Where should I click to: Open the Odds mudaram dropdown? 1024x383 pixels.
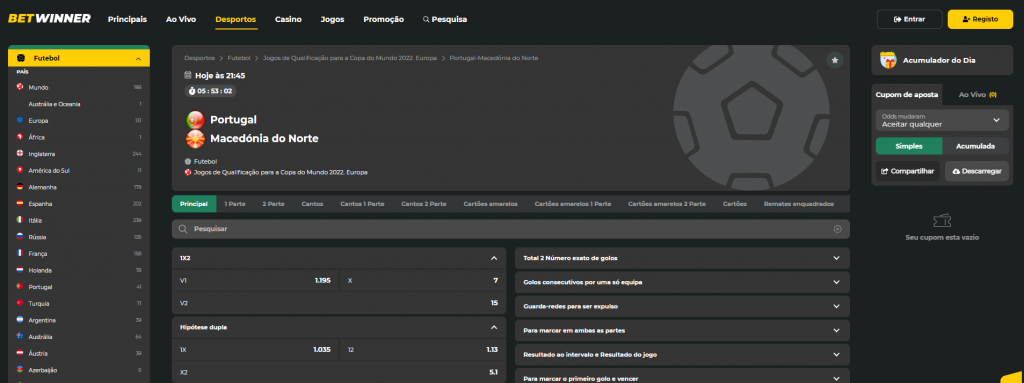(x=942, y=120)
